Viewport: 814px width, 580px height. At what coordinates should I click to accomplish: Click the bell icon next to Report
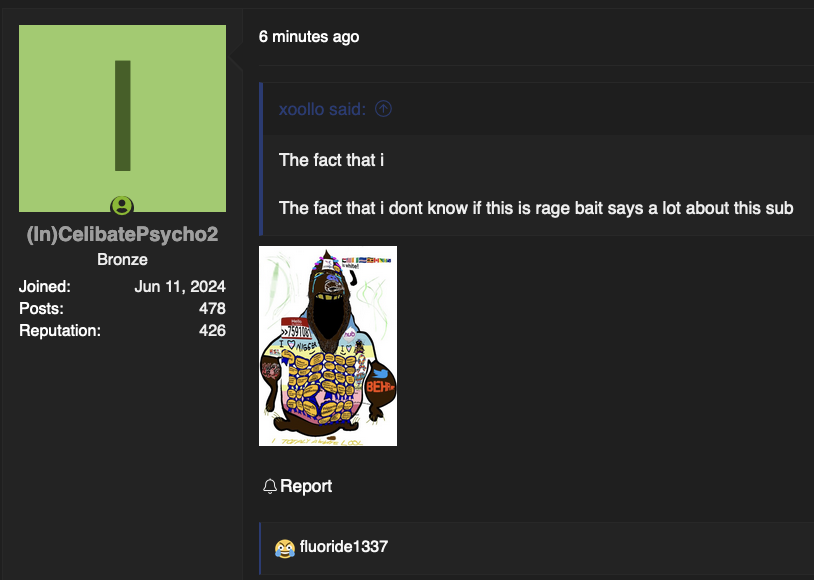coord(269,486)
